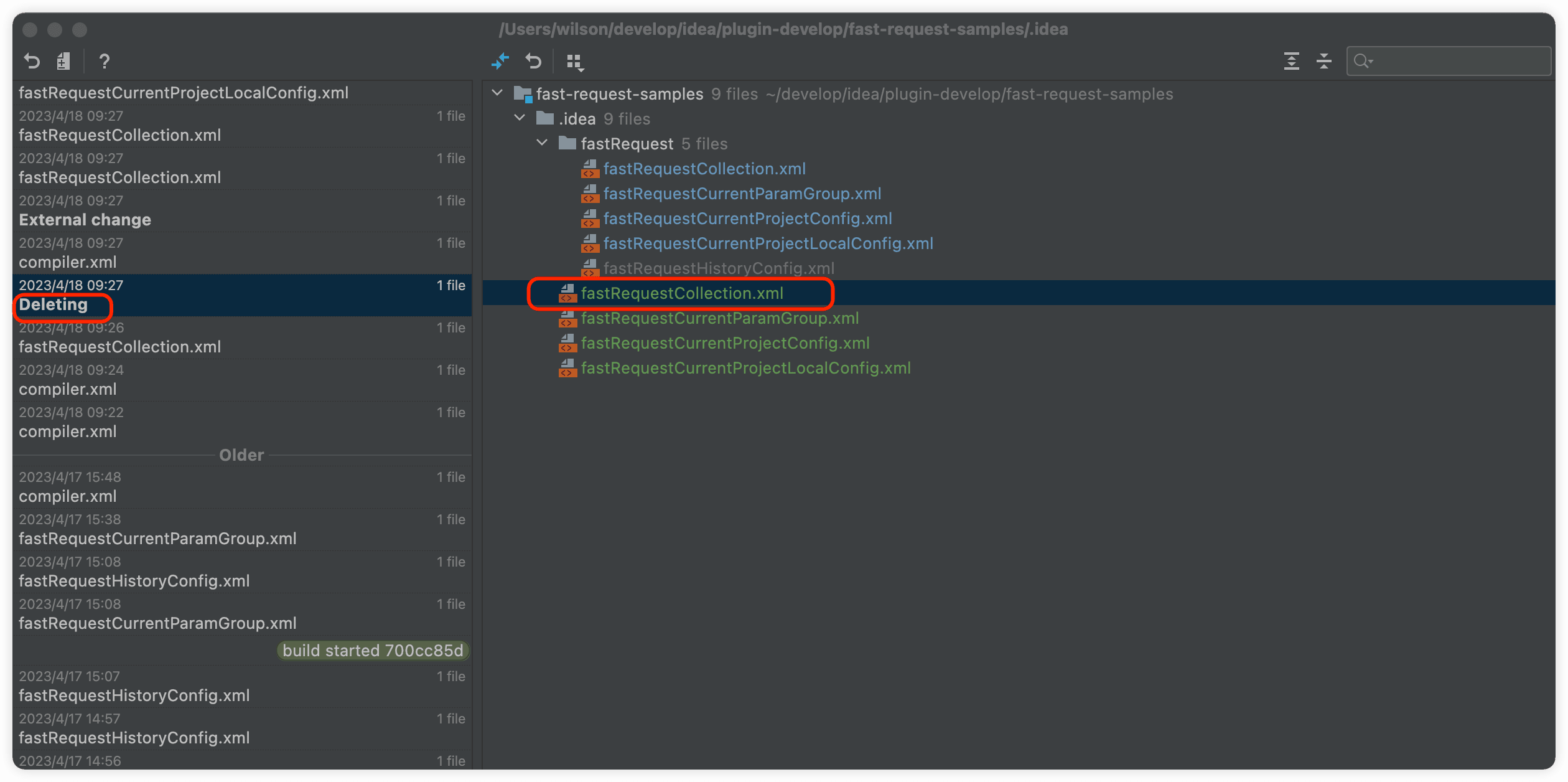The width and height of the screenshot is (1568, 782).
Task: Select blue fastRequestCurrentParamGroup.xml in fastRequest folder
Action: [742, 194]
